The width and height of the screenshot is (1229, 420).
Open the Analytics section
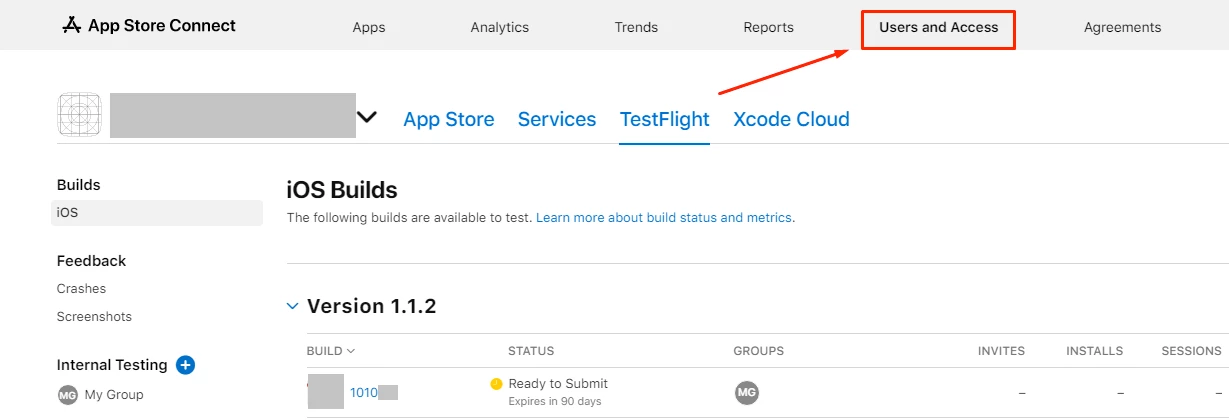pos(500,28)
